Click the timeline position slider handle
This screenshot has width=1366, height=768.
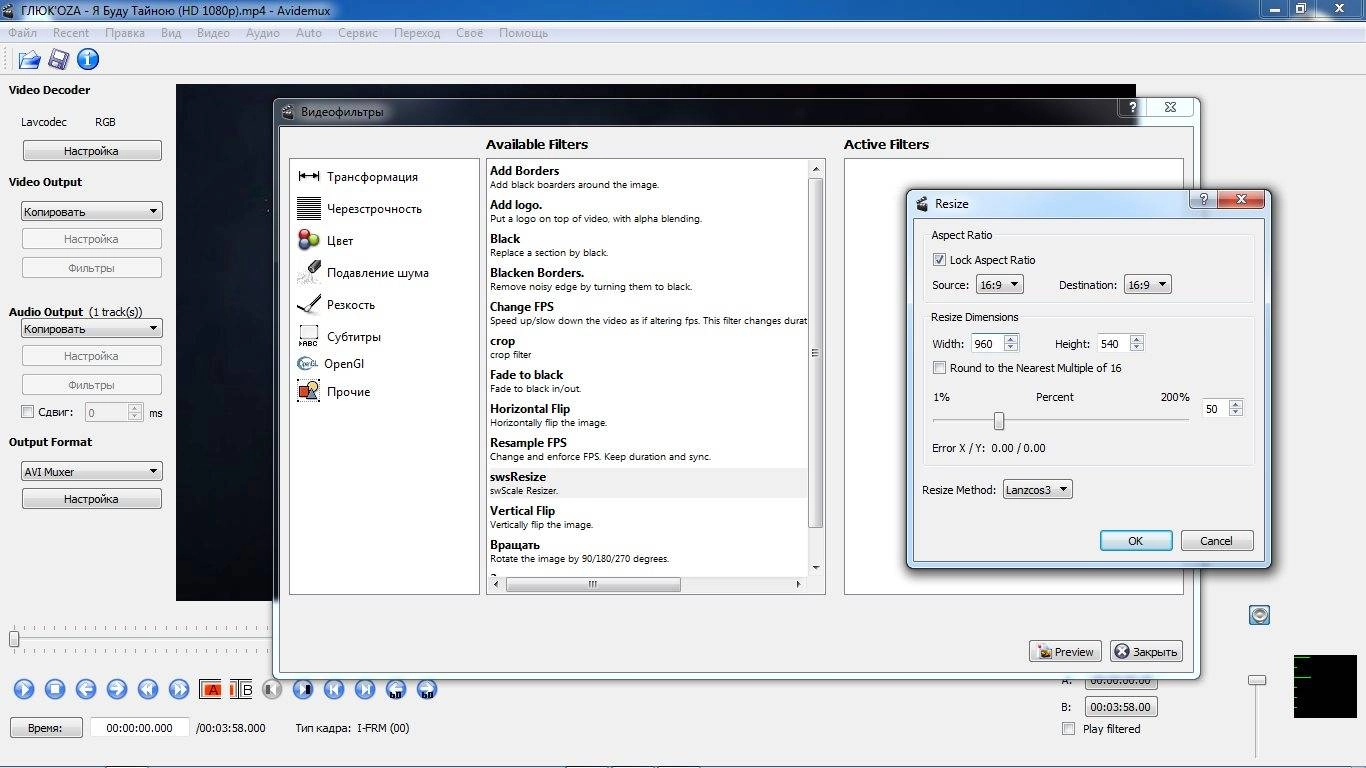[x=14, y=638]
